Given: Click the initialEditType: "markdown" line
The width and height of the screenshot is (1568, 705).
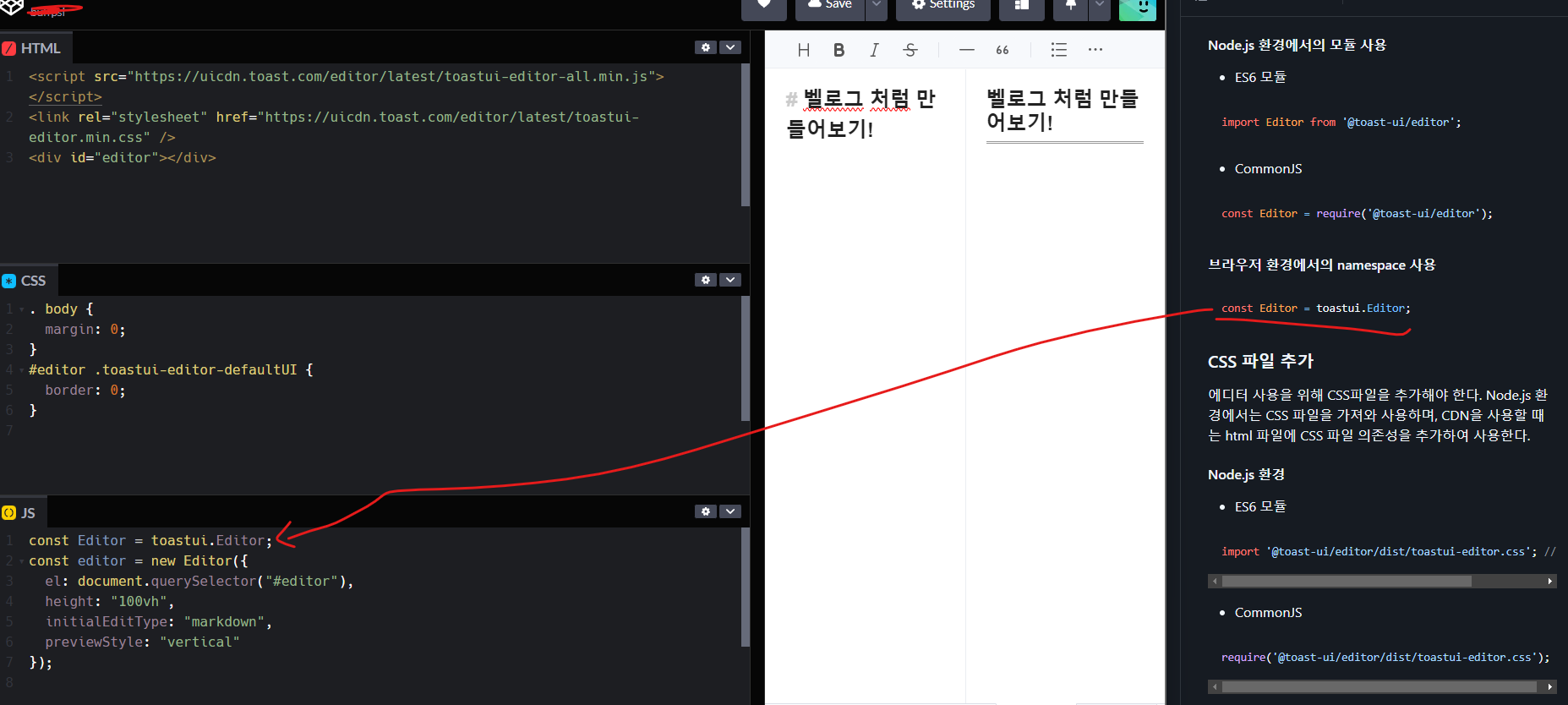Looking at the screenshot, I should [158, 622].
